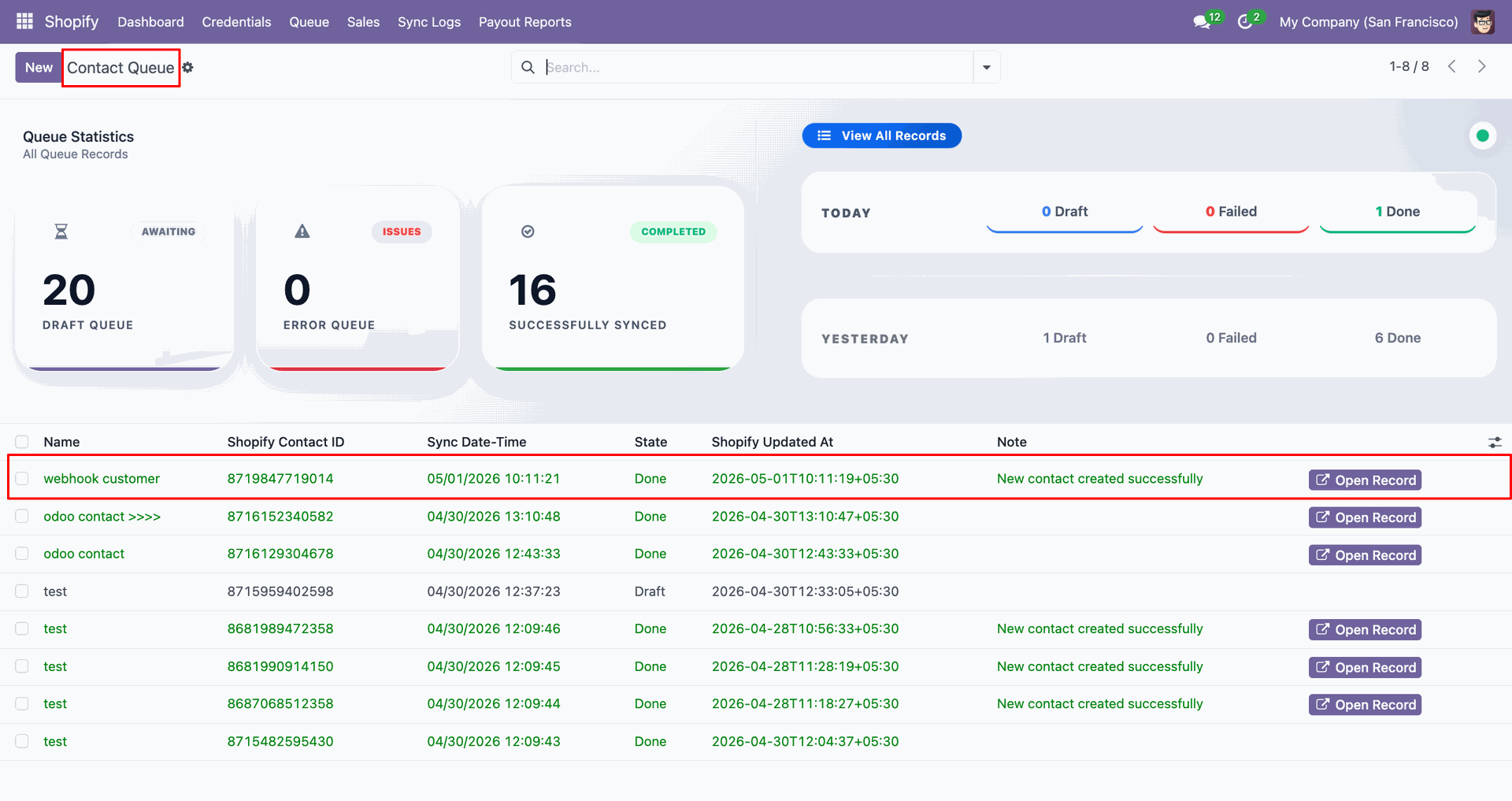The width and height of the screenshot is (1512, 801).
Task: Open the messages icon showing 12
Action: [x=1202, y=22]
